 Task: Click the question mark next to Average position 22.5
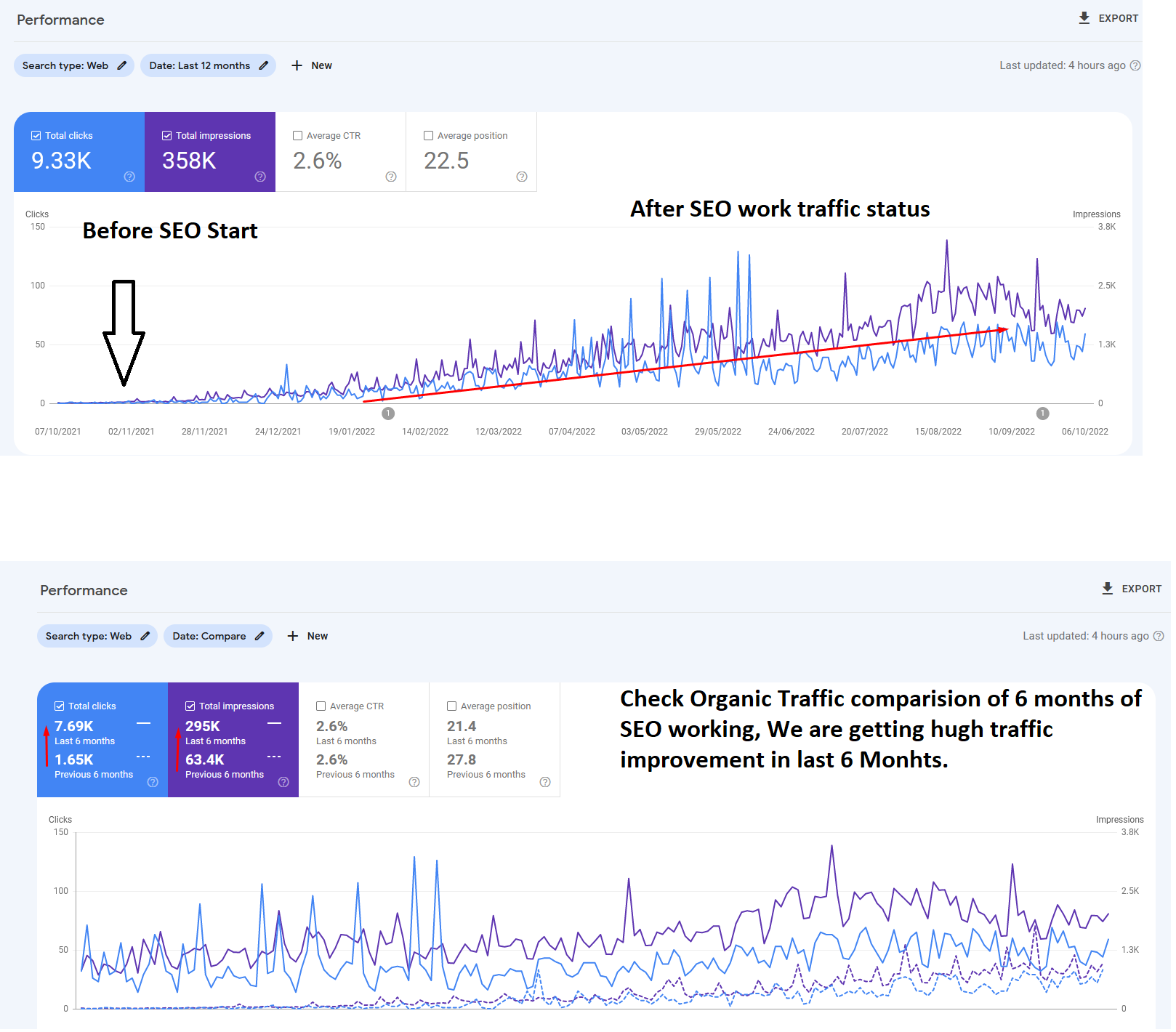pyautogui.click(x=521, y=177)
